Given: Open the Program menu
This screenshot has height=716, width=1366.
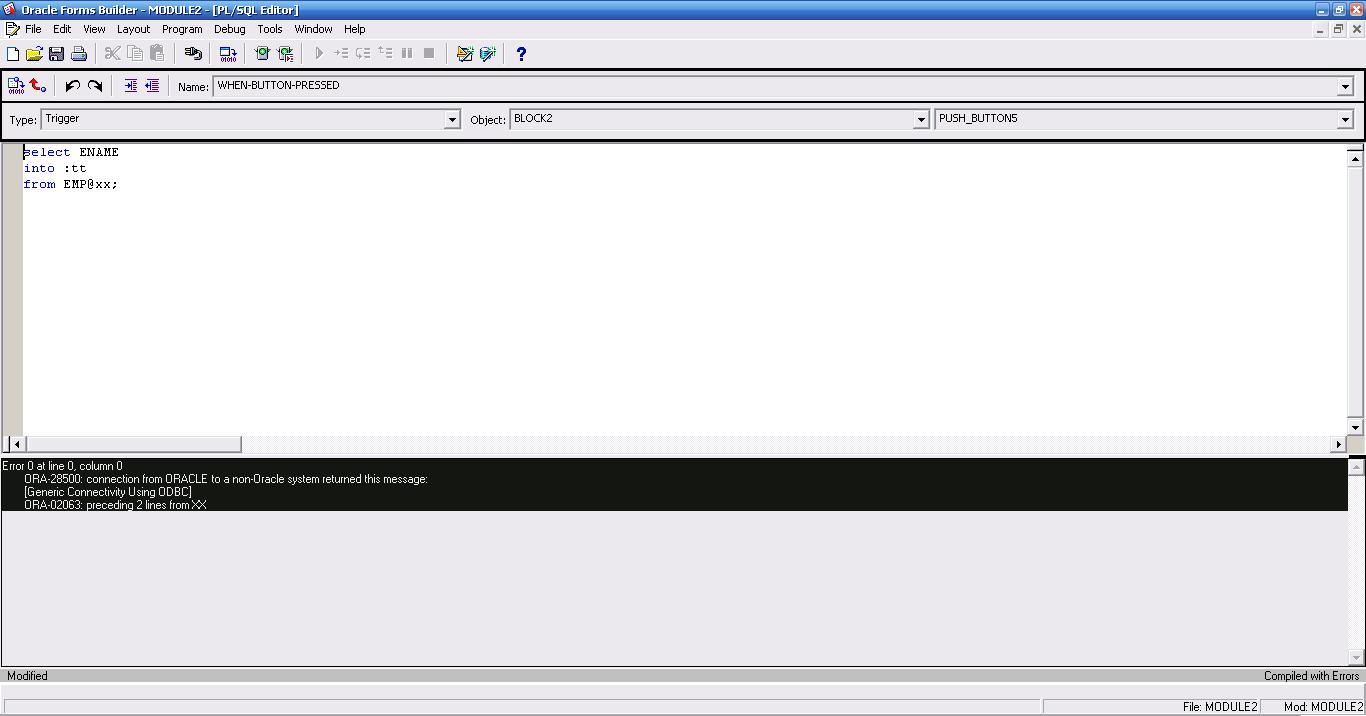Looking at the screenshot, I should (182, 29).
